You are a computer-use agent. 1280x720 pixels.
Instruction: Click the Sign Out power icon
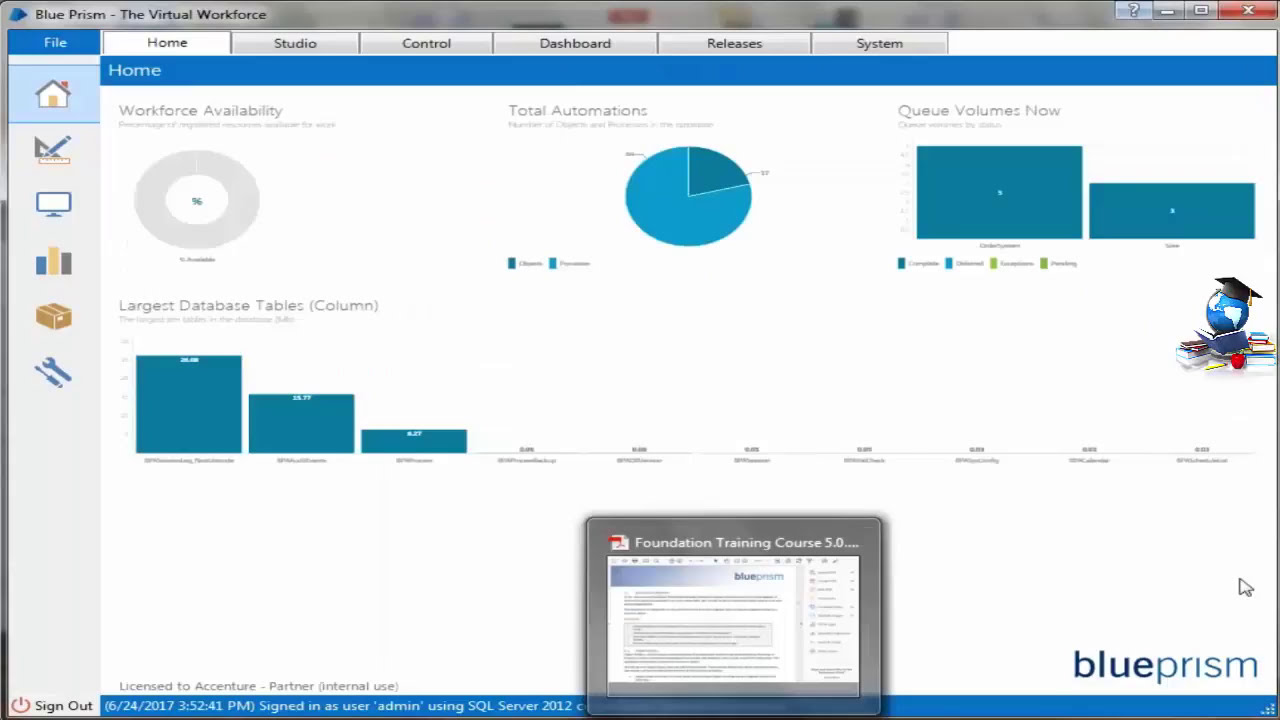[20, 705]
